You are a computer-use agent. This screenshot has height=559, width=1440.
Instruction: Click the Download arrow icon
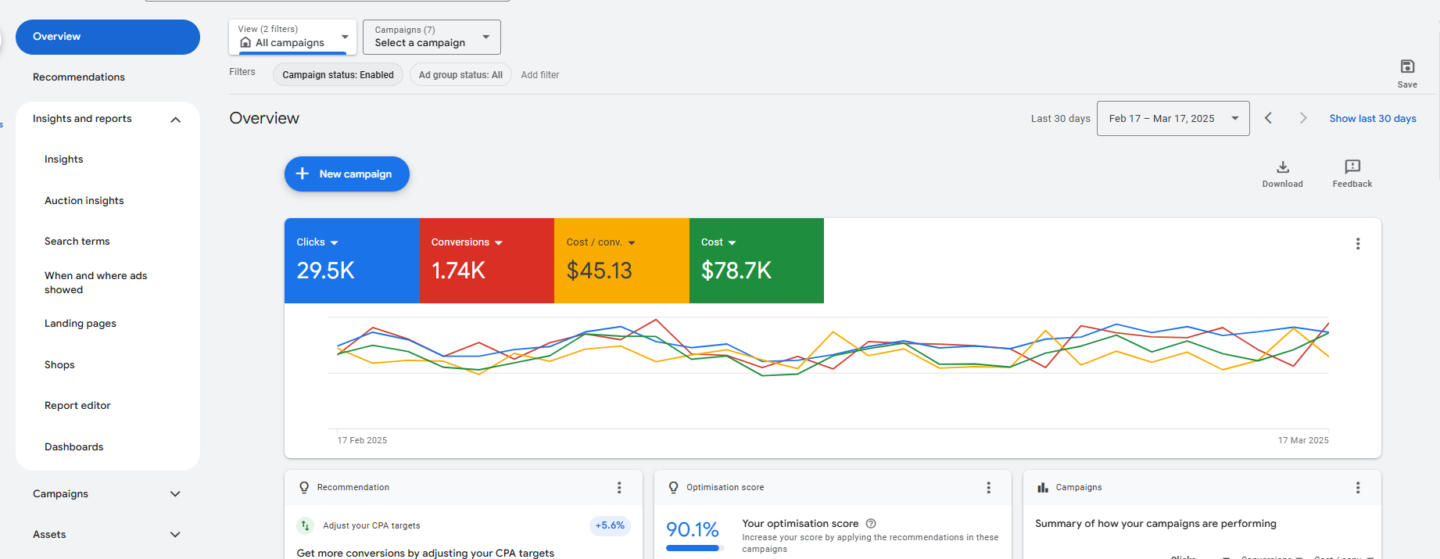point(1283,167)
